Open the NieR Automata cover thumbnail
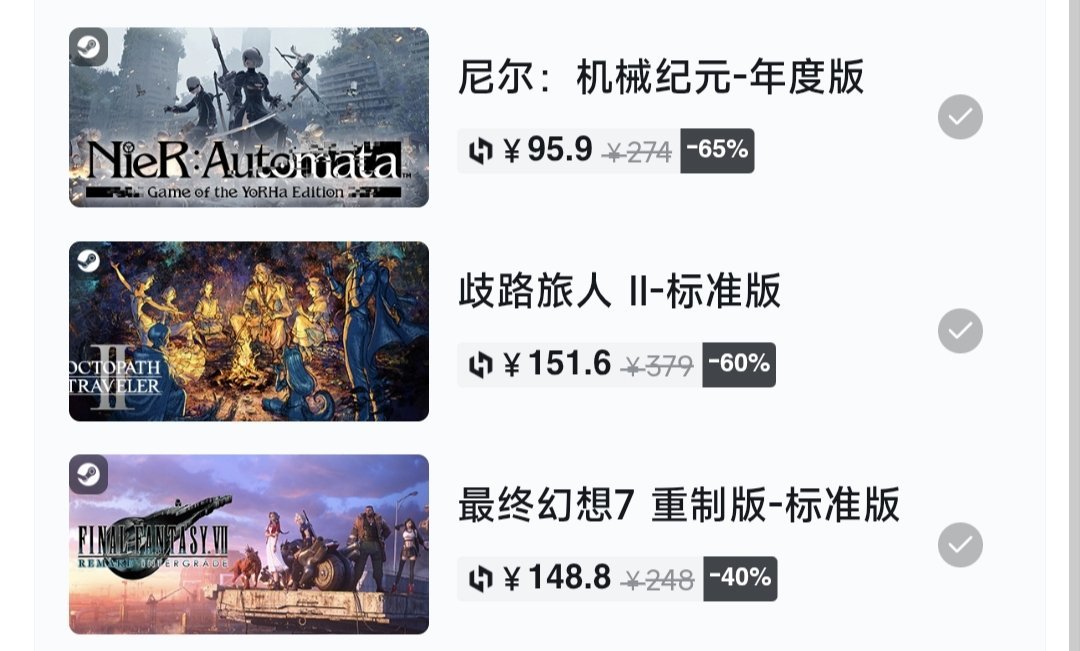 click(x=249, y=117)
